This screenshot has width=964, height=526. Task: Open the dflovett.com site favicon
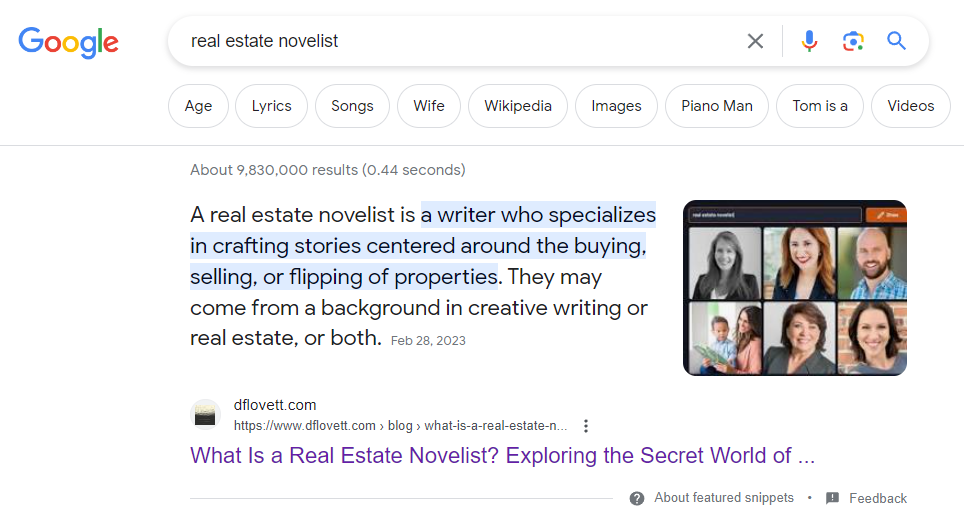[x=205, y=415]
